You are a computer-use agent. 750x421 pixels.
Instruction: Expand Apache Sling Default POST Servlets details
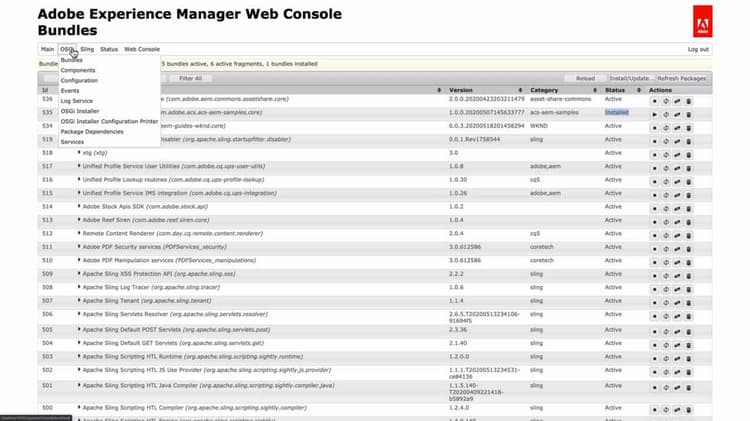[x=79, y=330]
